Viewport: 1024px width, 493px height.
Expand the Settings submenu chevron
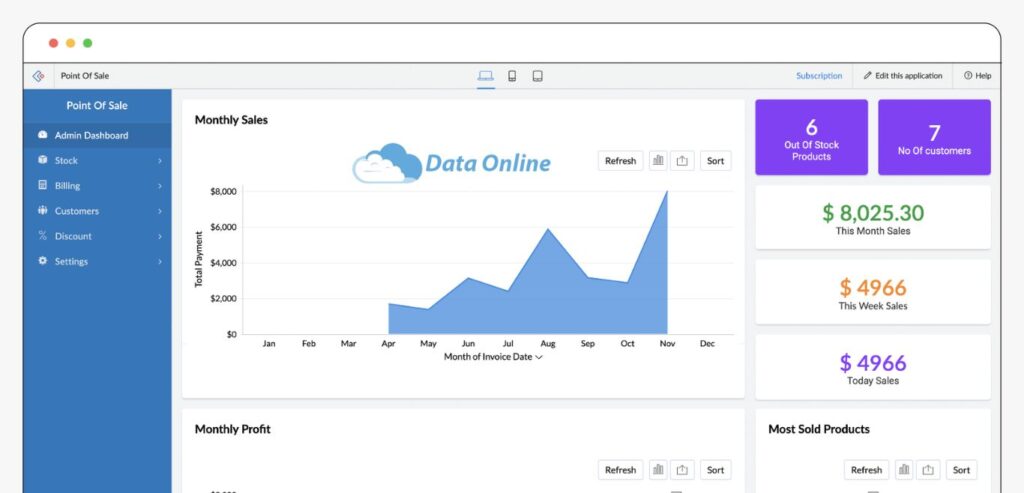[x=159, y=262]
